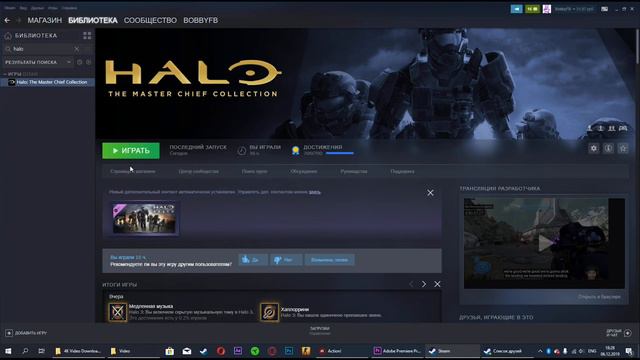Close the ИТОГИ ИГРЫ section
The image size is (640, 360).
click(x=437, y=284)
